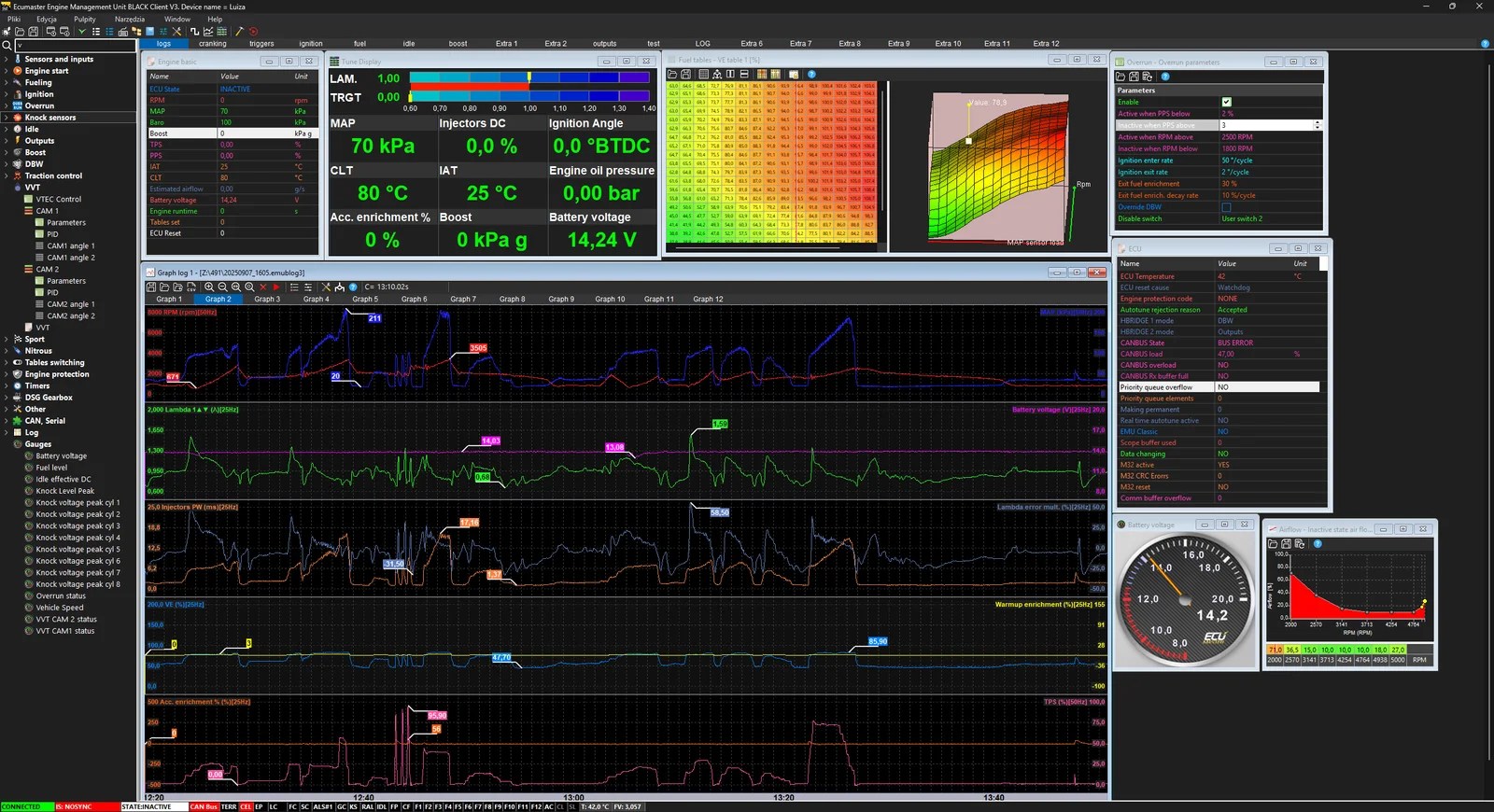Screen dimensions: 1494x812
Task: Switch to the ignition desktop tab
Action: pos(311,44)
